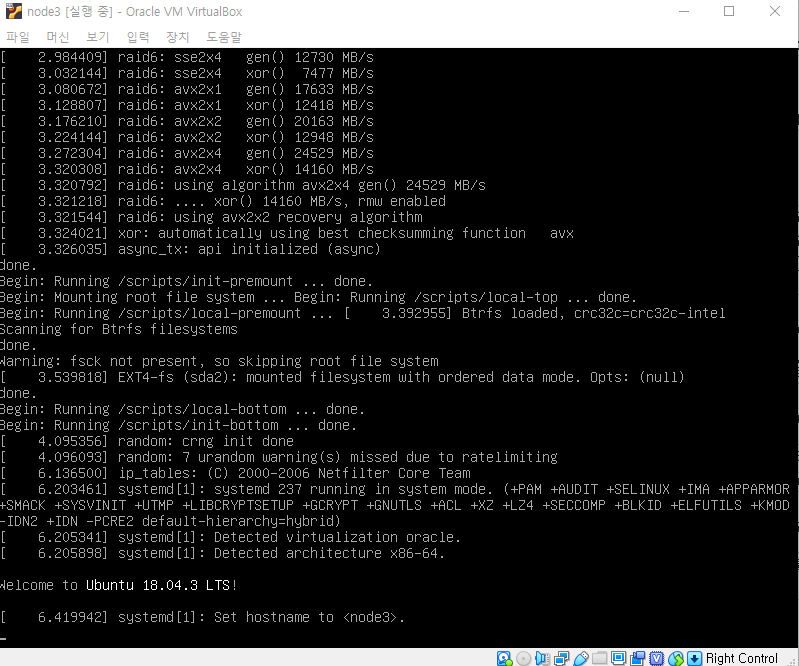
Task: Click the shared folders status icon
Action: (x=599, y=658)
